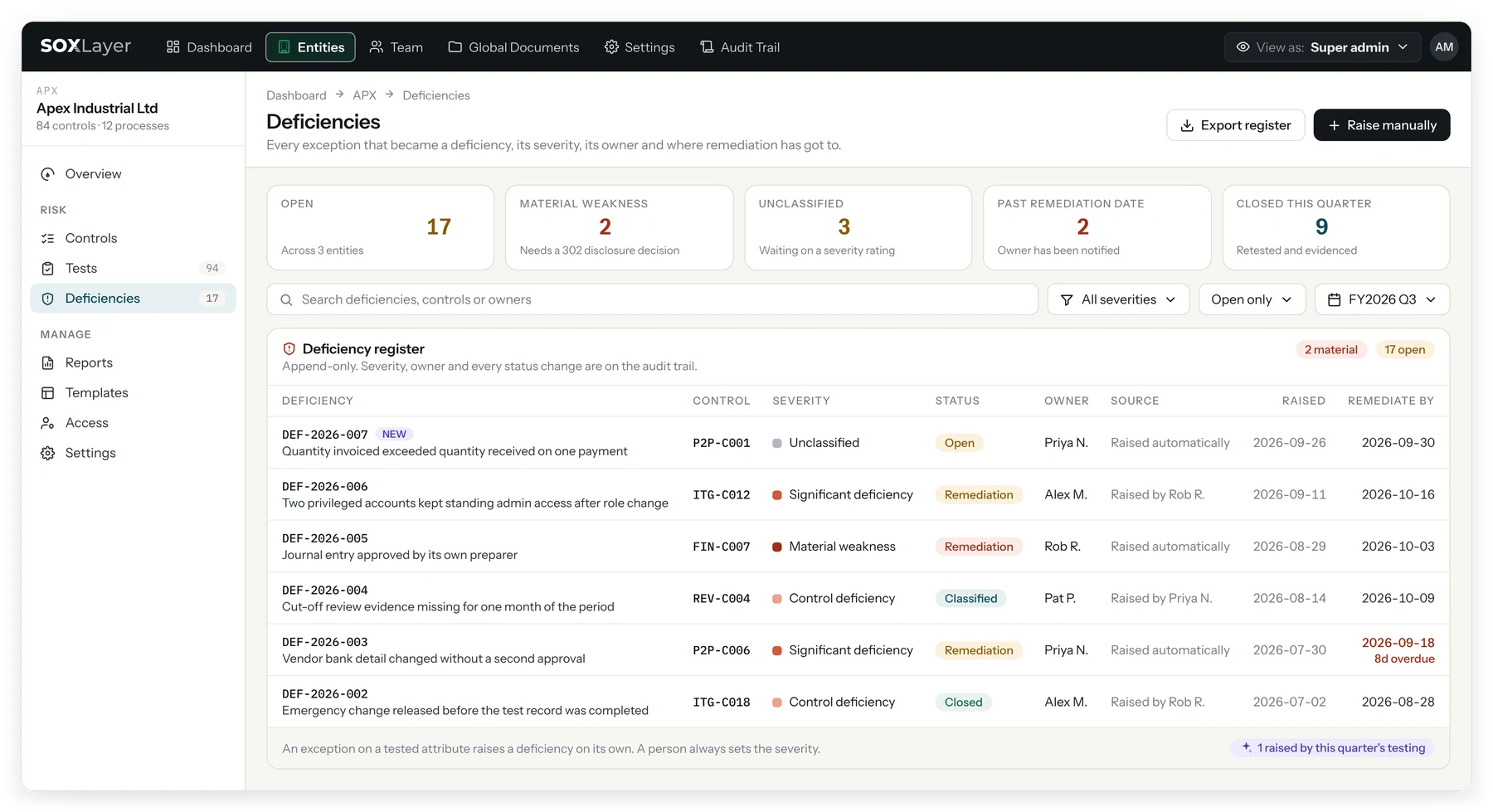
Task: Switch to the Team nav tab
Action: point(396,47)
